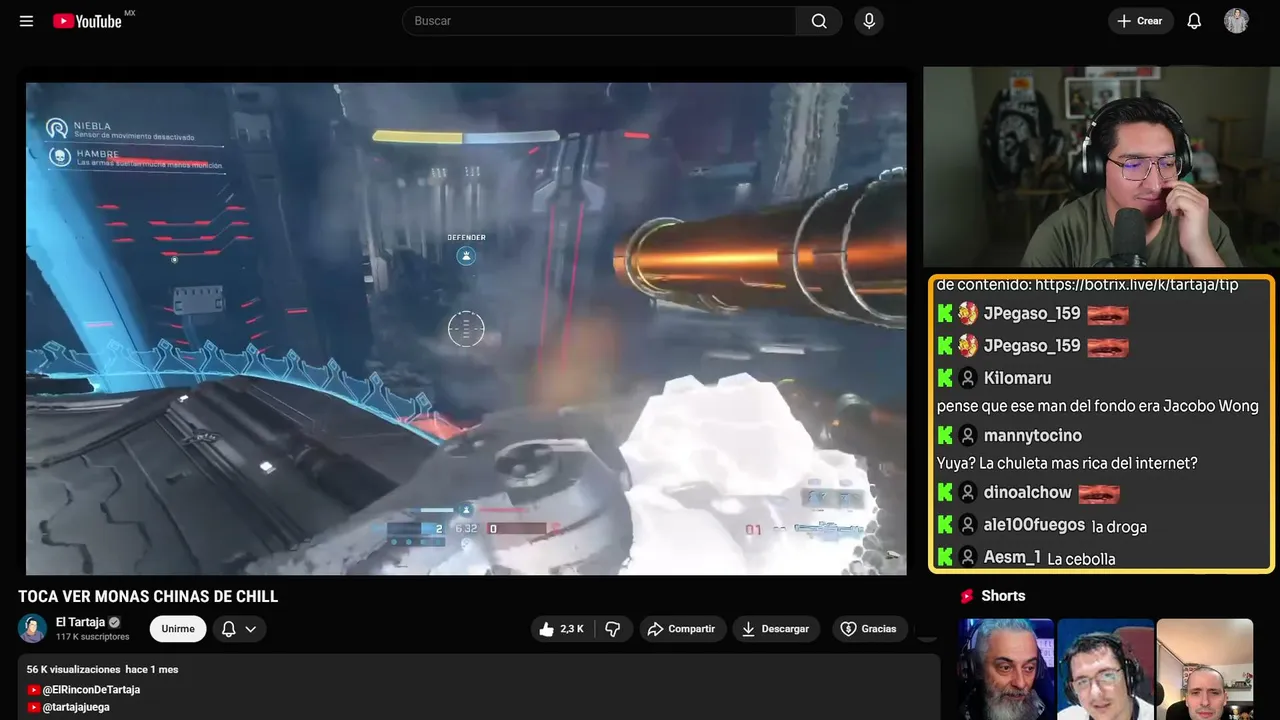Click the verified badge beside El Tartaja
This screenshot has height=720, width=1280.
tap(114, 622)
